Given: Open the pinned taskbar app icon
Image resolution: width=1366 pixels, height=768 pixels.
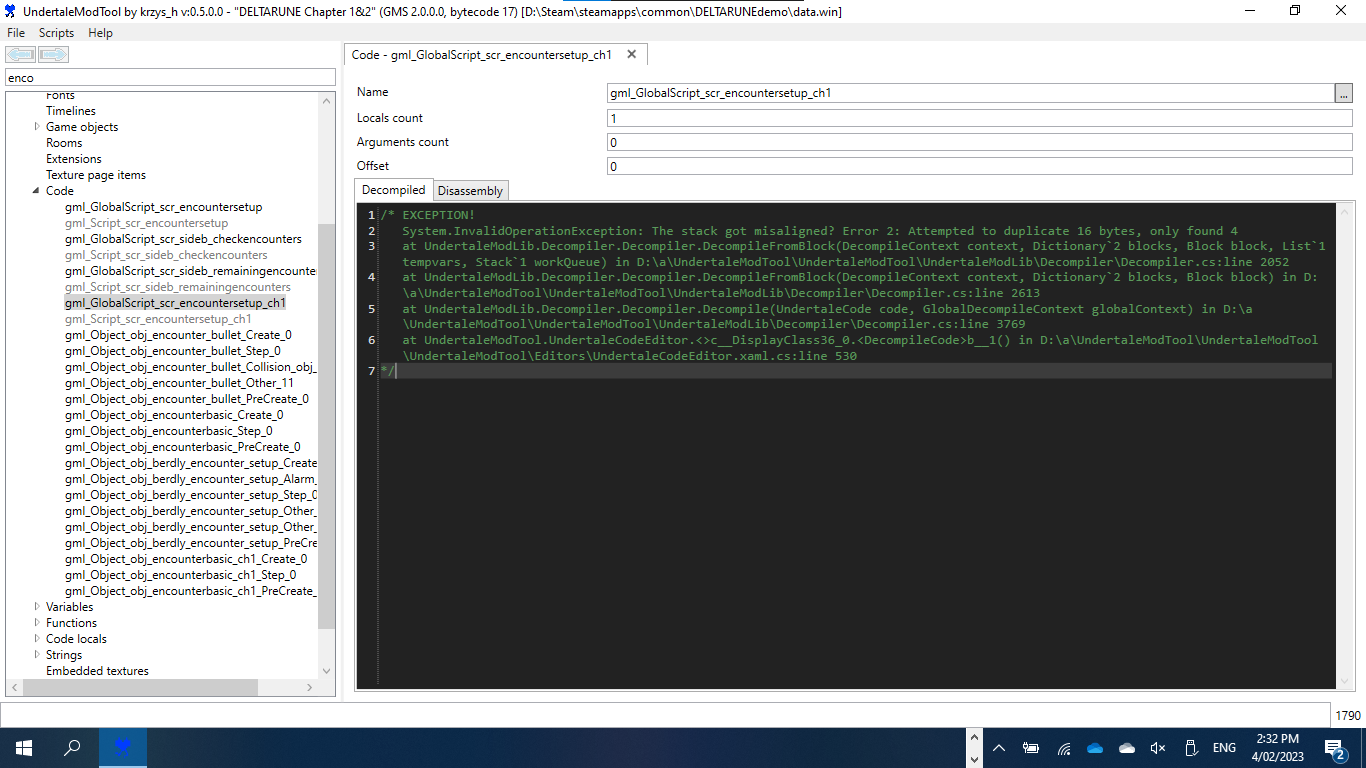Looking at the screenshot, I should coord(122,747).
